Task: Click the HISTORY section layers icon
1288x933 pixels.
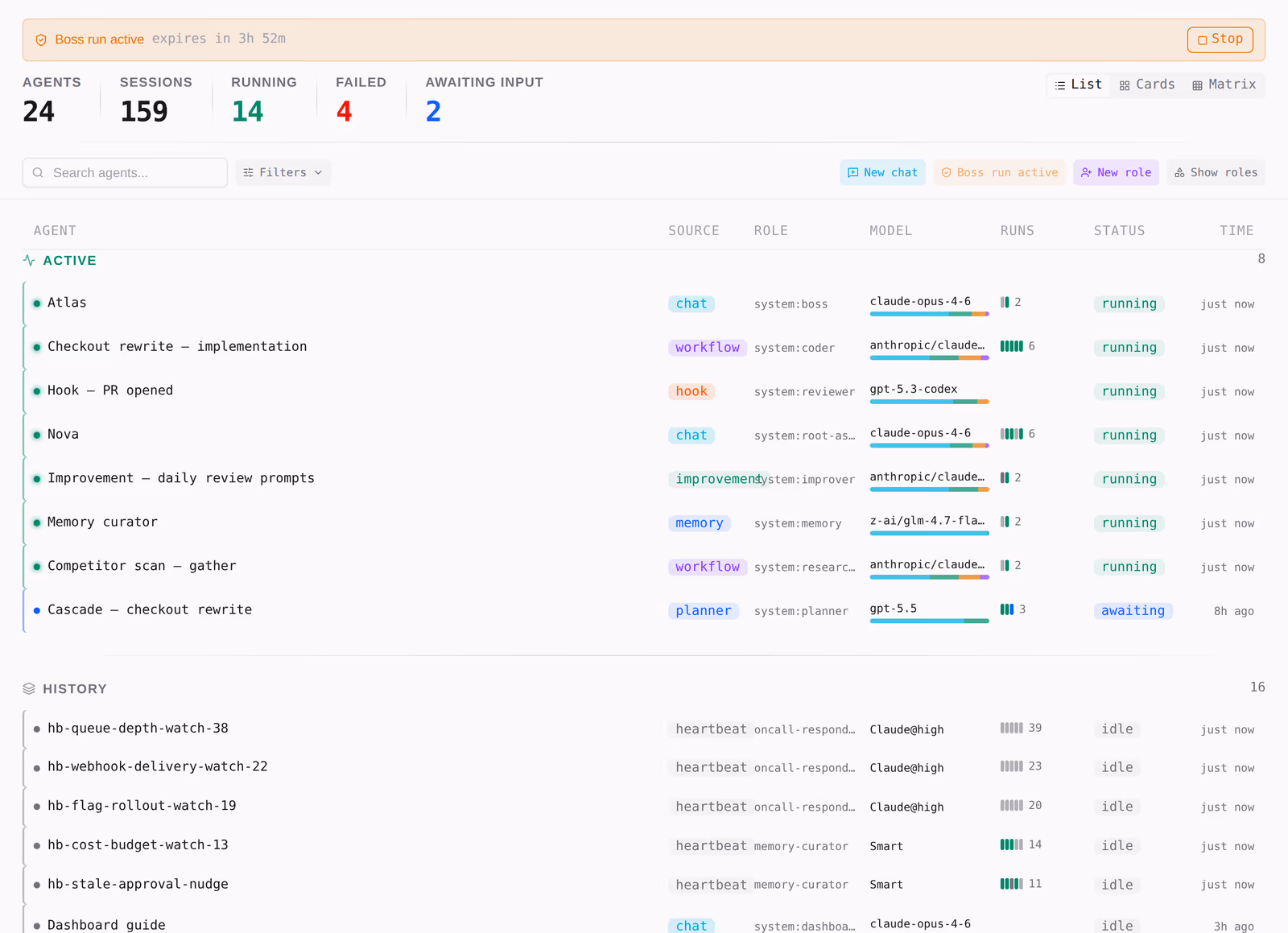Action: [29, 689]
